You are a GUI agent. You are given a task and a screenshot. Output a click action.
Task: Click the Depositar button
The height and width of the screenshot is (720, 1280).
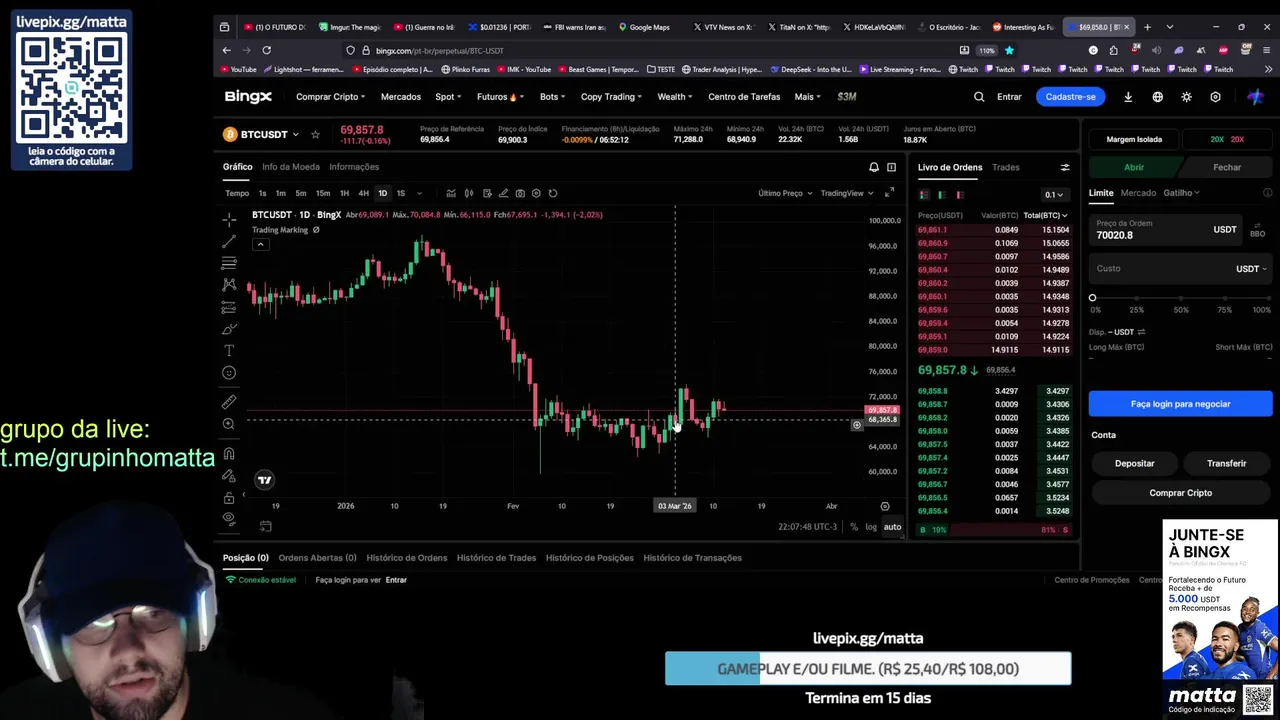pos(1134,463)
